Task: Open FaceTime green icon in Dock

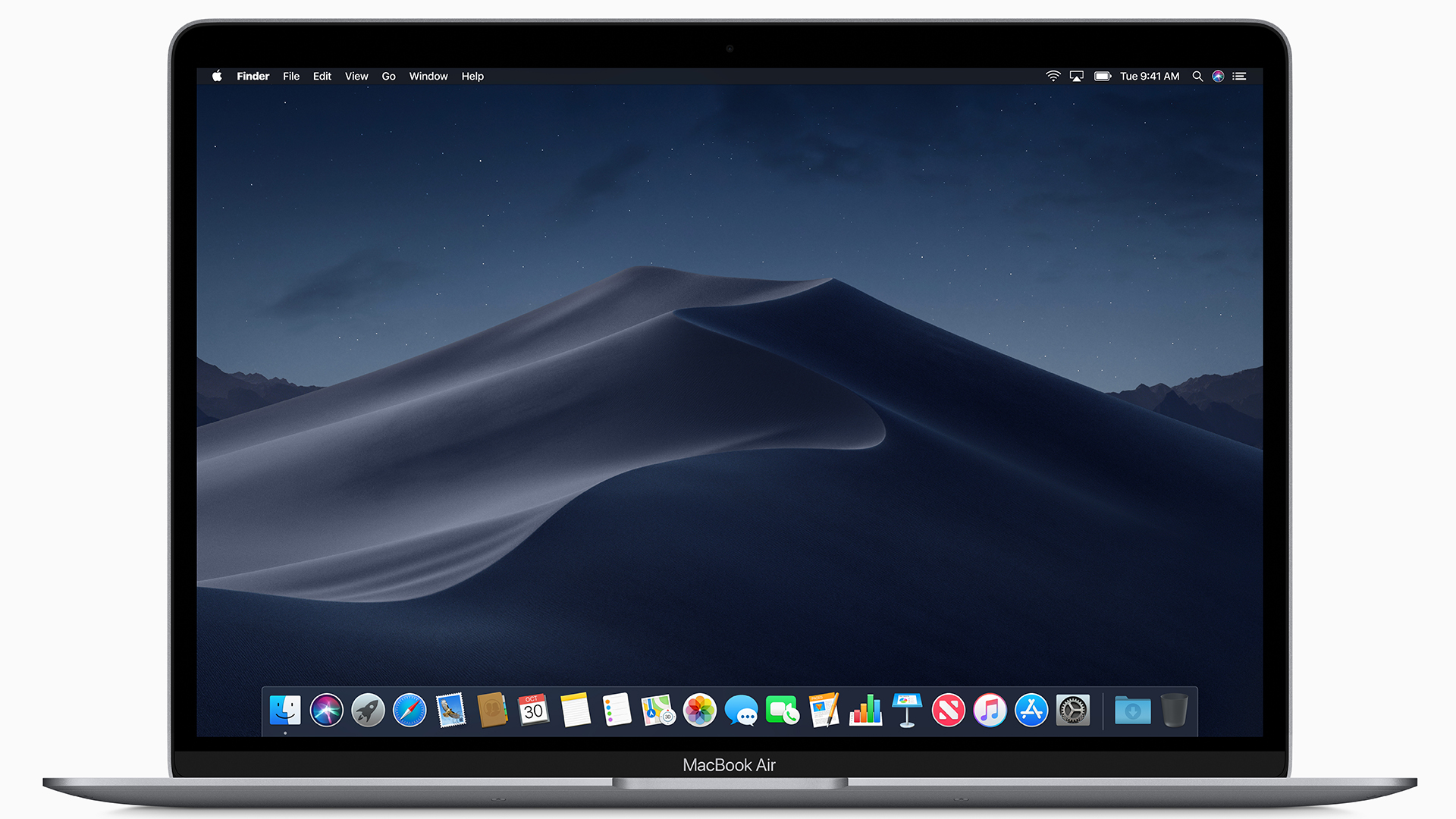Action: point(783,711)
